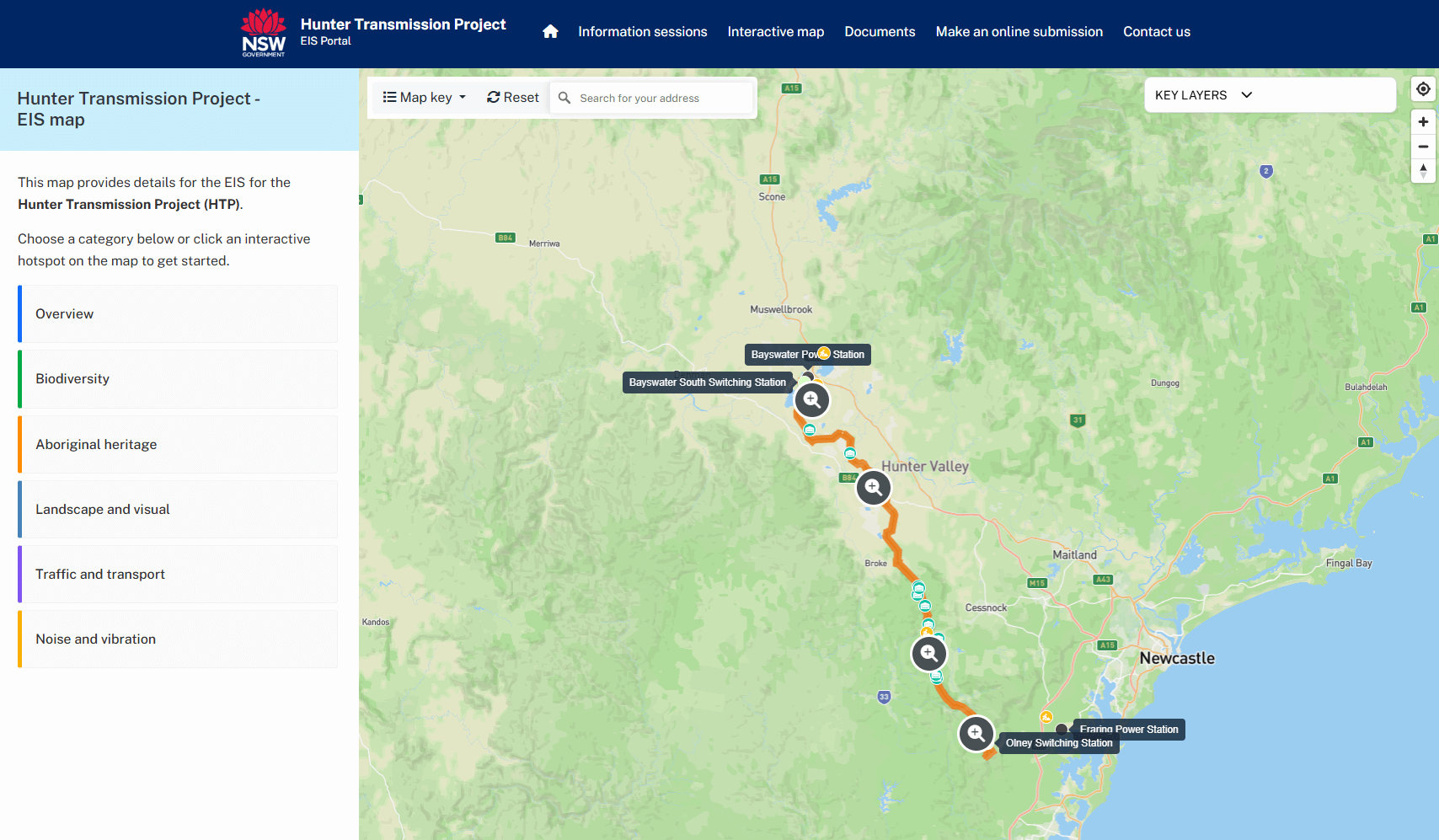Click the locate me target icon

click(1423, 89)
